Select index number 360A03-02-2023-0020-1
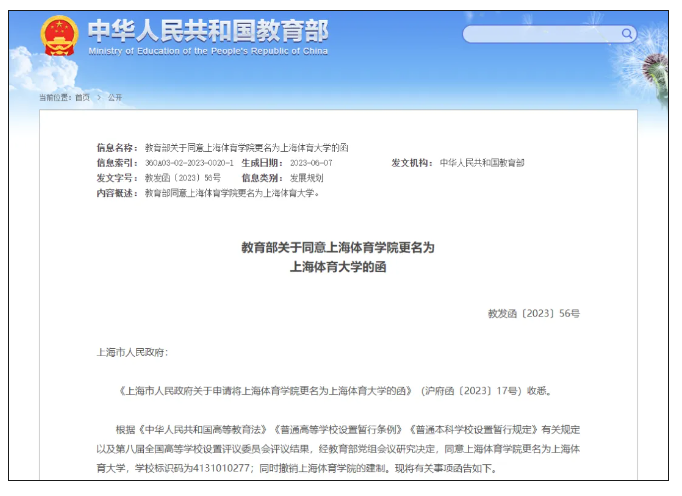The image size is (682, 496). 189,163
